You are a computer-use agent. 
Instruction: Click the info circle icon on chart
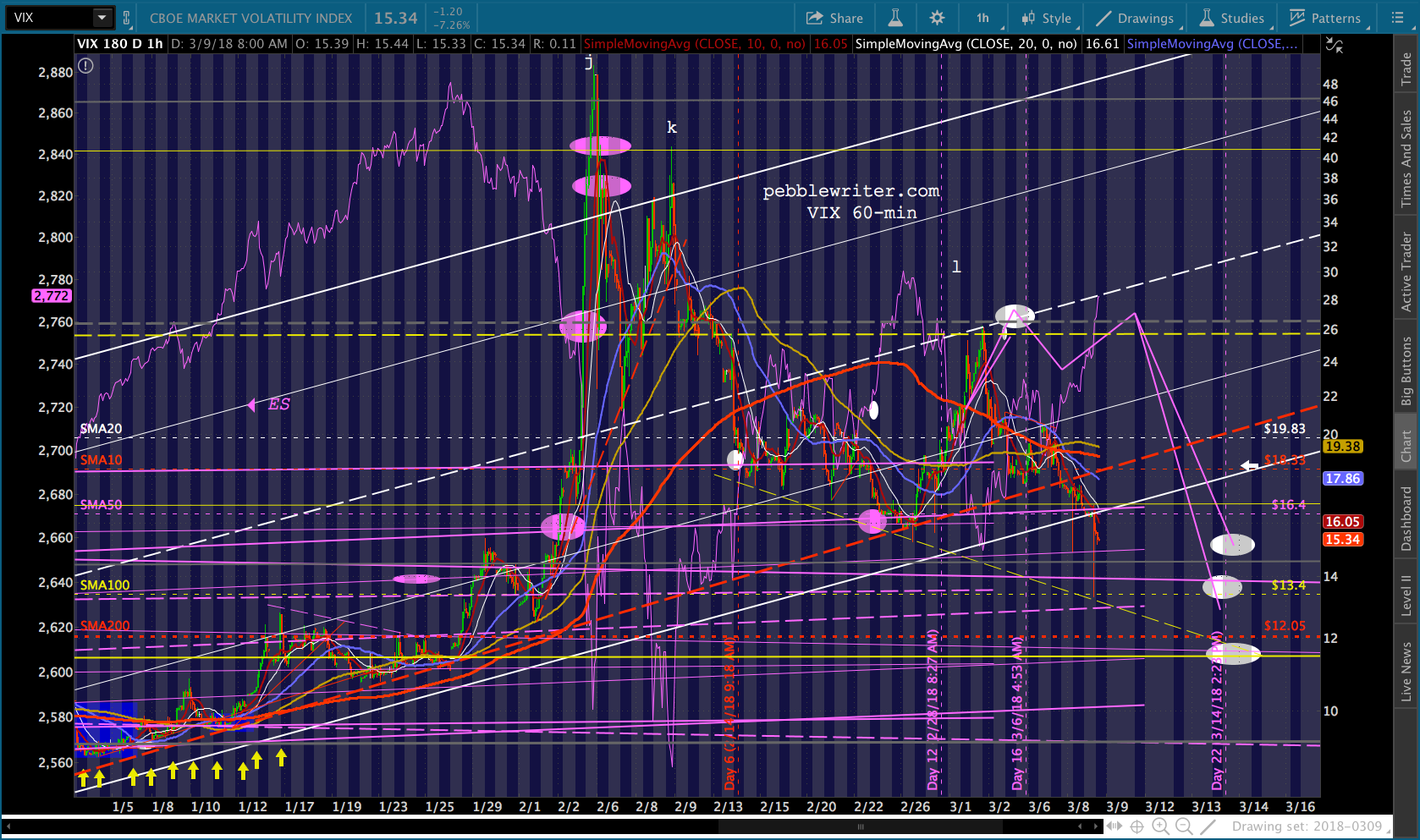[x=85, y=65]
